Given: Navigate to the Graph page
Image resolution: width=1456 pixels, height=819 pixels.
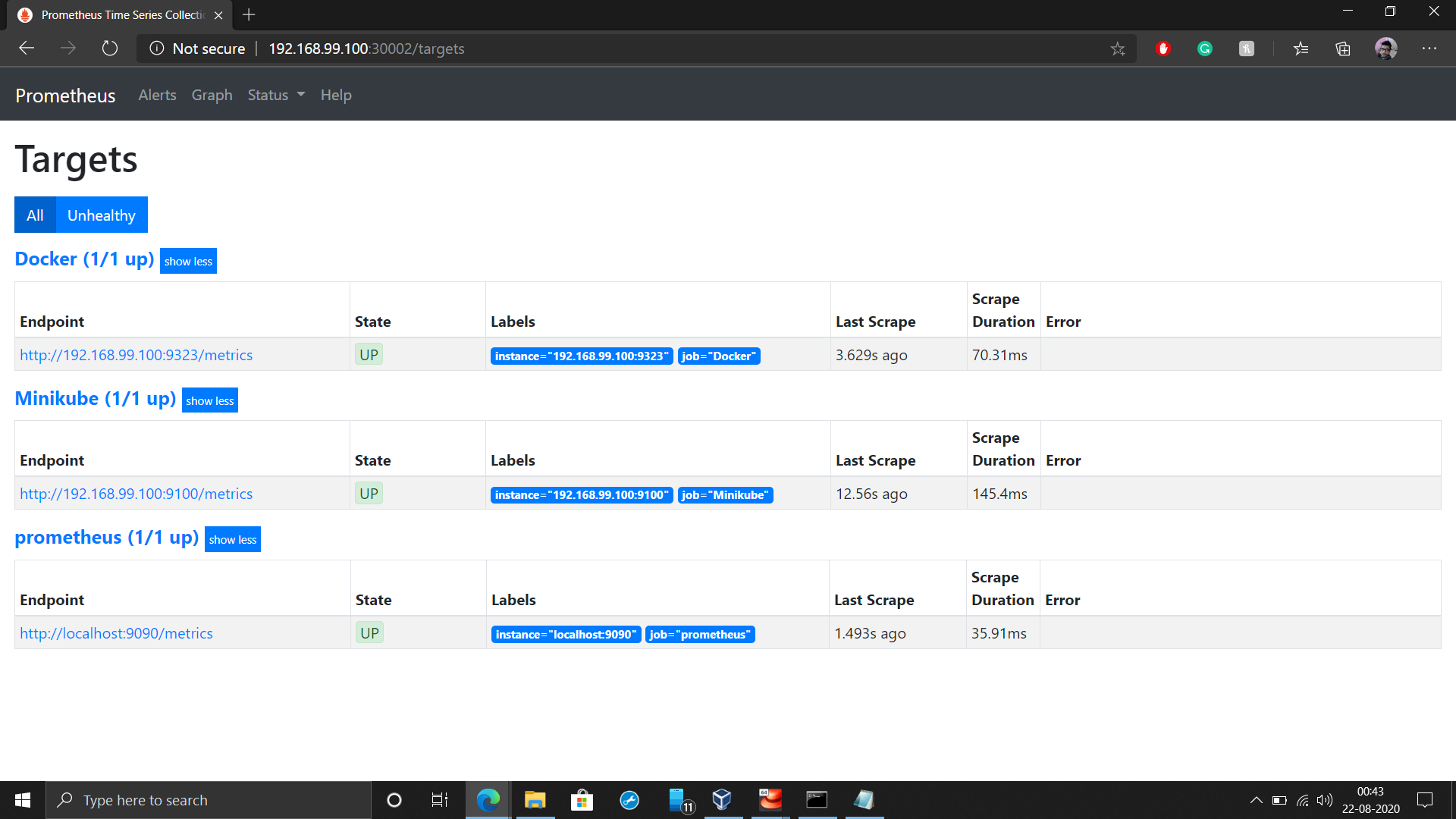Looking at the screenshot, I should pyautogui.click(x=212, y=94).
